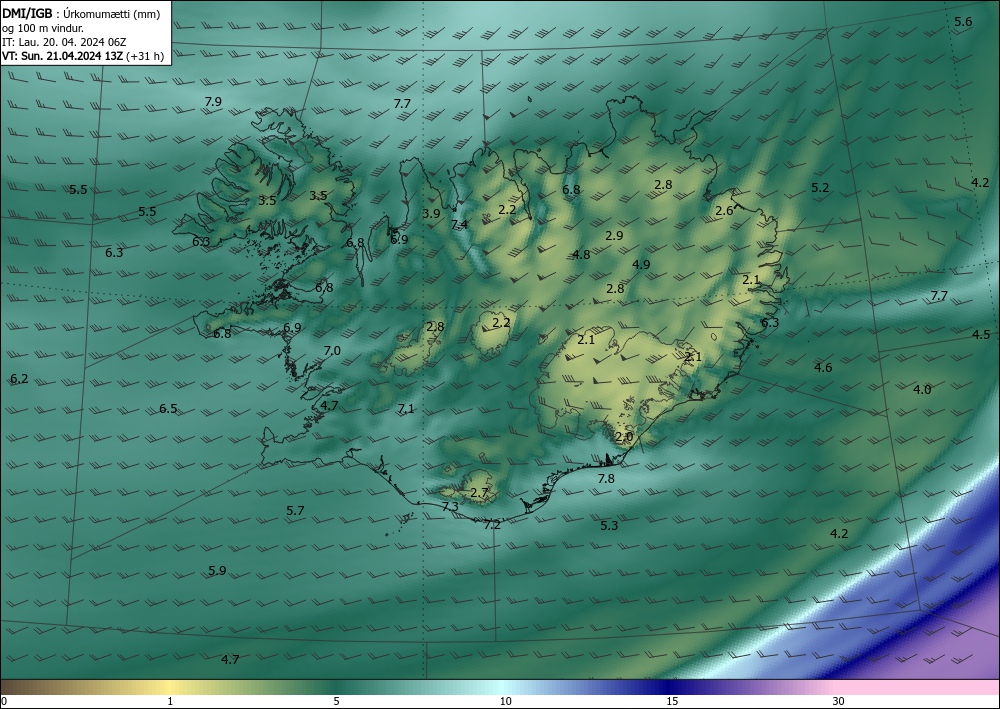The height and width of the screenshot is (709, 1000).
Task: Select the 5.7 value southwest of Iceland
Action: pyautogui.click(x=295, y=511)
